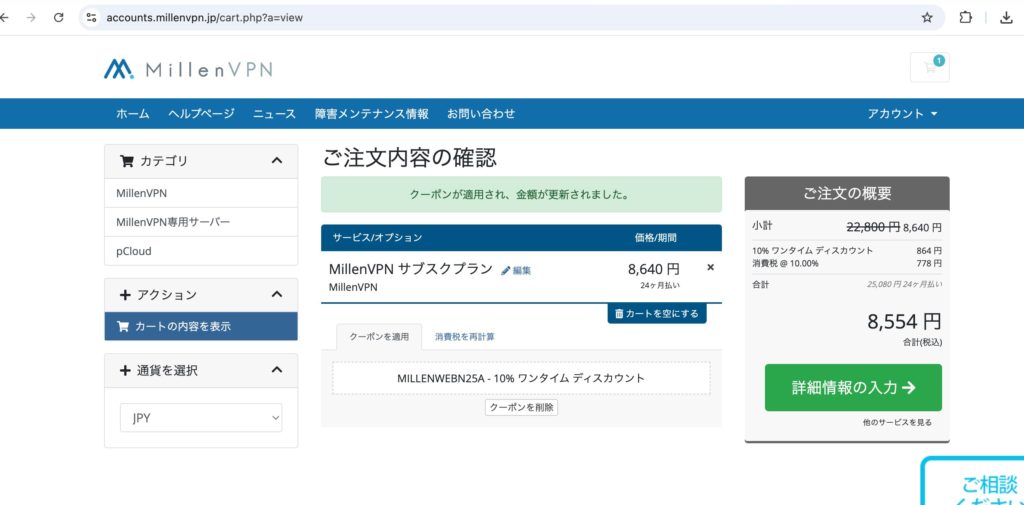The height and width of the screenshot is (505, 1024).
Task: Click カートの内容を表示 in the sidebar
Action: tap(201, 327)
